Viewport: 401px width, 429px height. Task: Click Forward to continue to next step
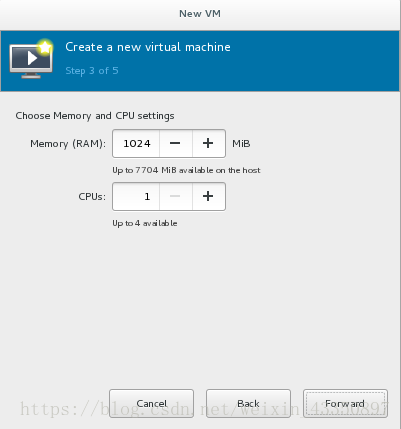click(x=345, y=403)
